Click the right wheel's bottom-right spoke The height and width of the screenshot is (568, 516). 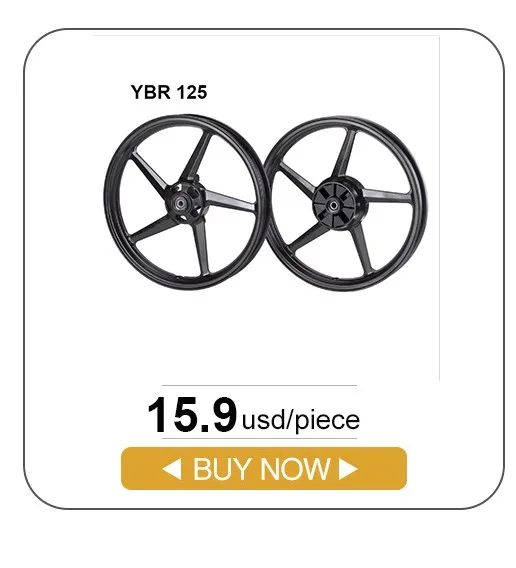point(362,247)
